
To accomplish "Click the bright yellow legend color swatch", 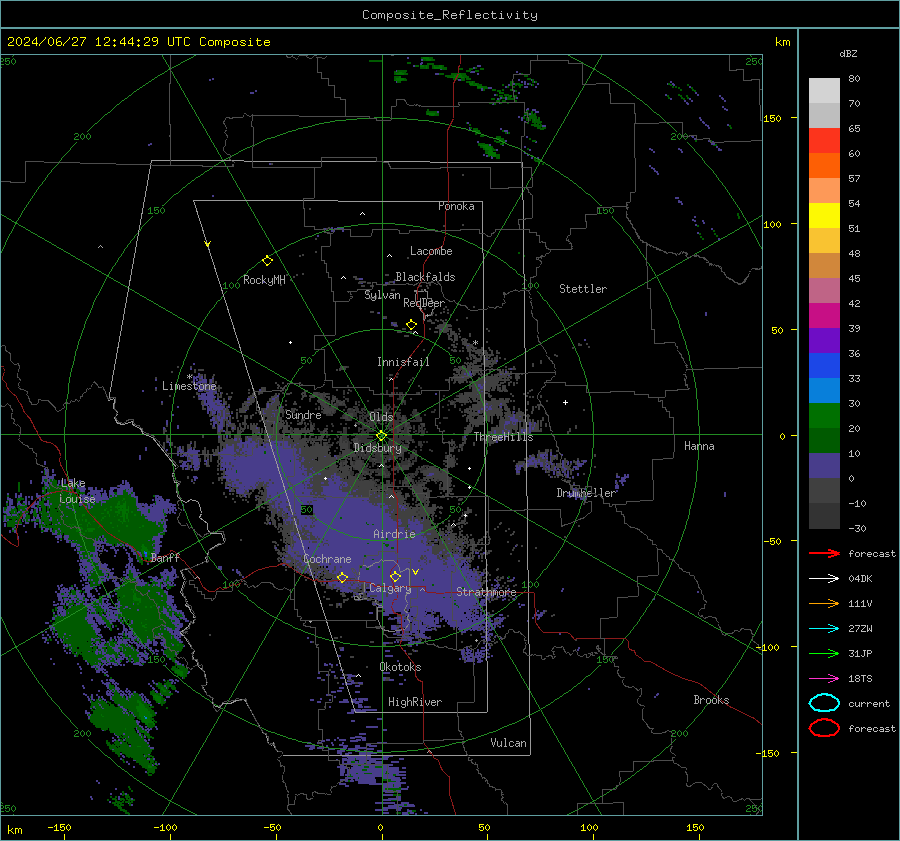I will (x=824, y=215).
